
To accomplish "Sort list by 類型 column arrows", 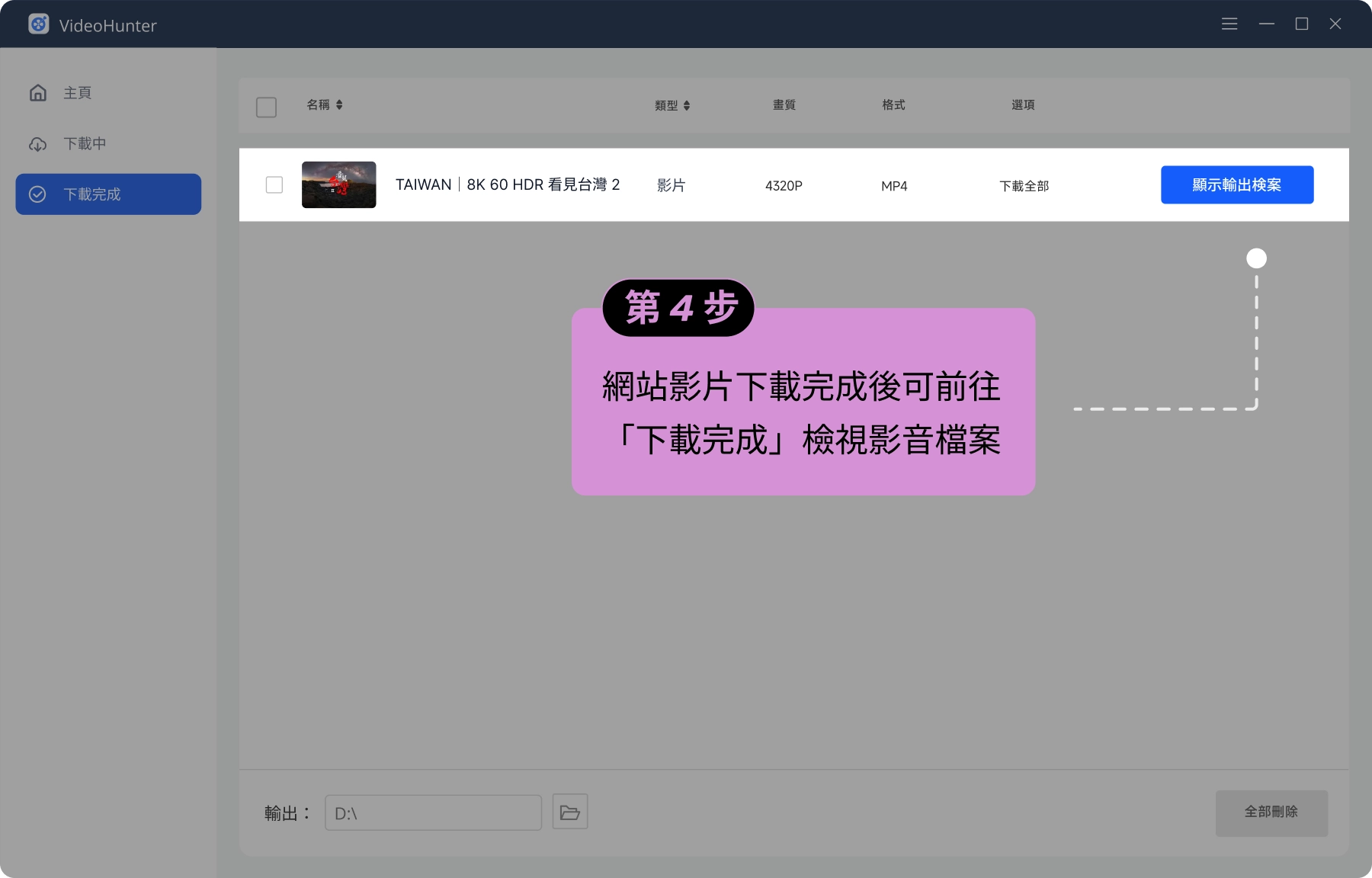I will pos(687,106).
